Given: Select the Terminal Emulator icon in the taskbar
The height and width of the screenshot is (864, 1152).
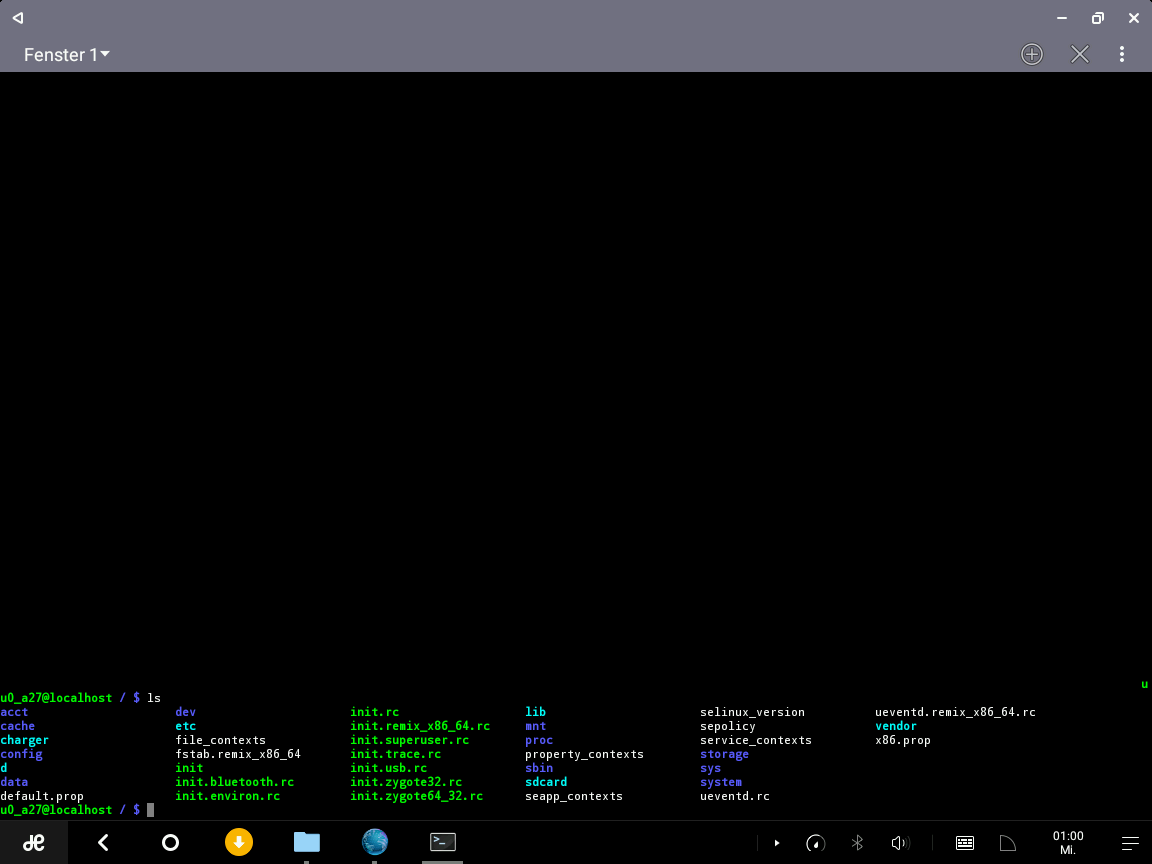Looking at the screenshot, I should (x=442, y=842).
